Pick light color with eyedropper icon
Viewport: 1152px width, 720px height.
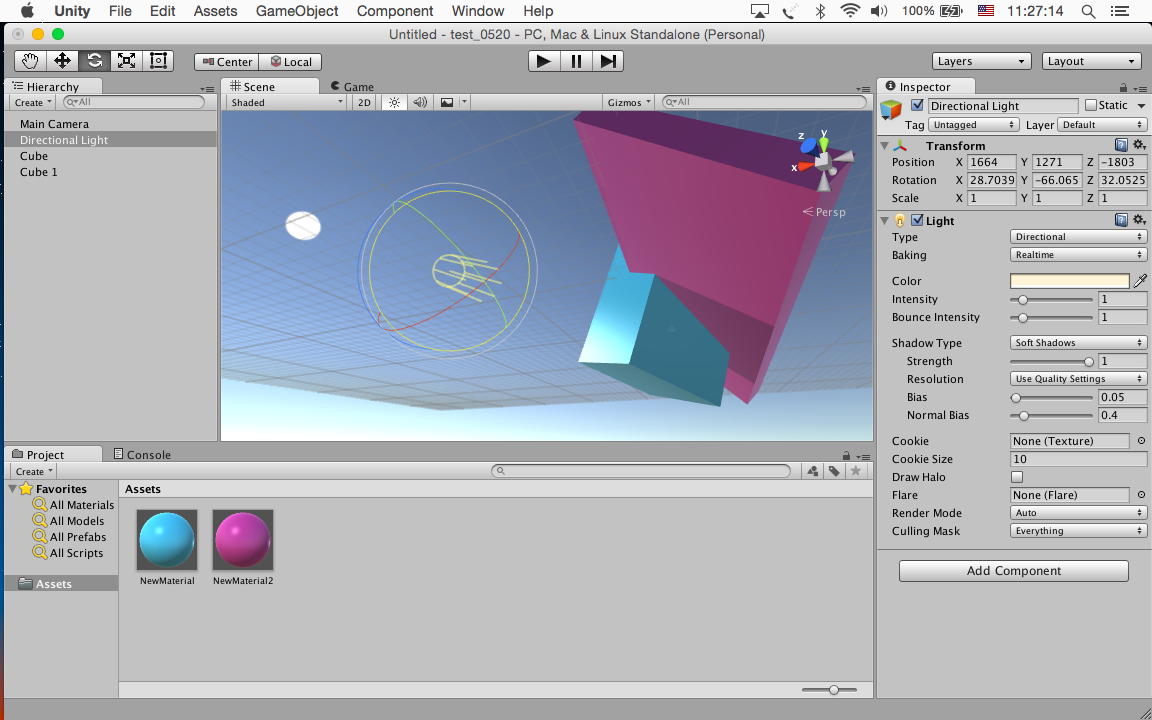click(x=1140, y=281)
